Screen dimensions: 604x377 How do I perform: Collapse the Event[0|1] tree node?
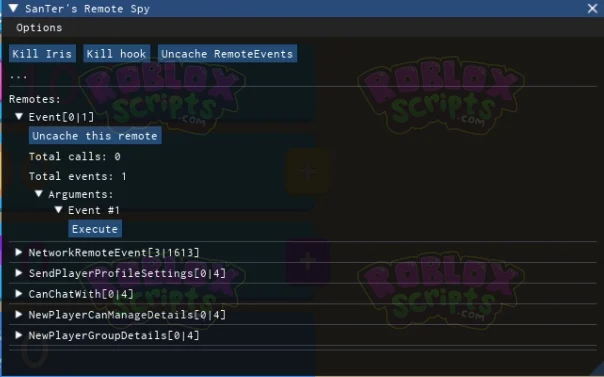(x=18, y=116)
